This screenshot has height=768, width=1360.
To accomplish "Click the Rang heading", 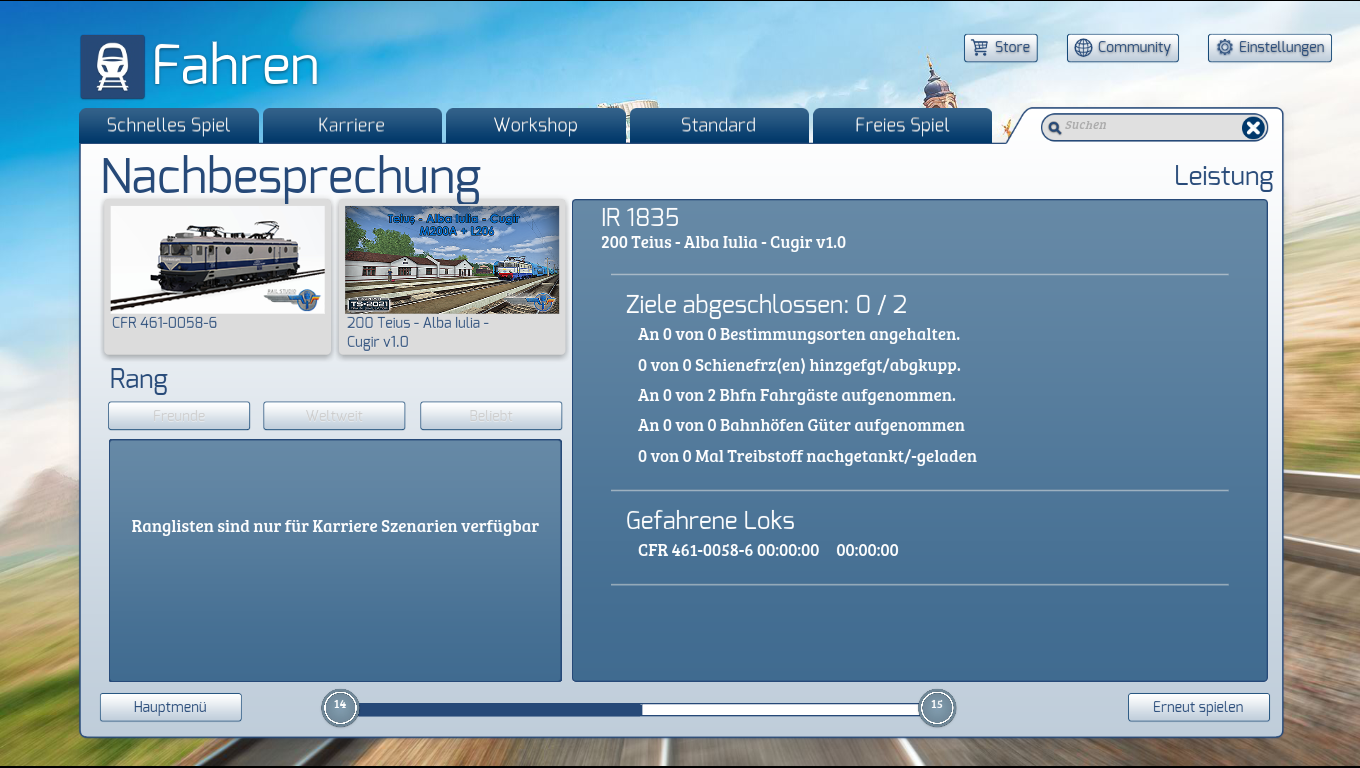I will point(138,380).
